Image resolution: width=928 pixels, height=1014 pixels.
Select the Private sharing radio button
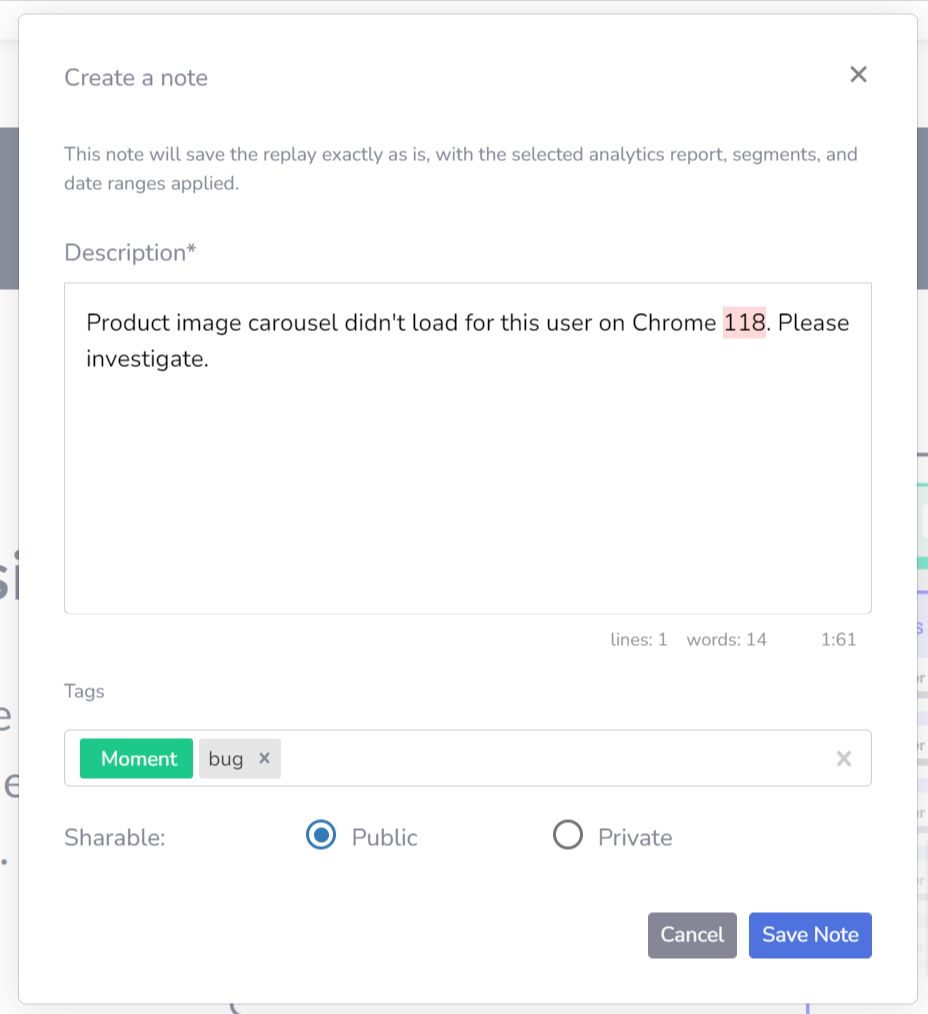click(x=568, y=835)
